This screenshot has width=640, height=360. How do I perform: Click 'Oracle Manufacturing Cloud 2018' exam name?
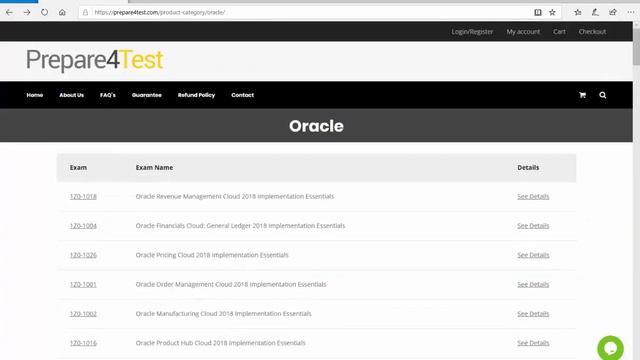pos(223,314)
